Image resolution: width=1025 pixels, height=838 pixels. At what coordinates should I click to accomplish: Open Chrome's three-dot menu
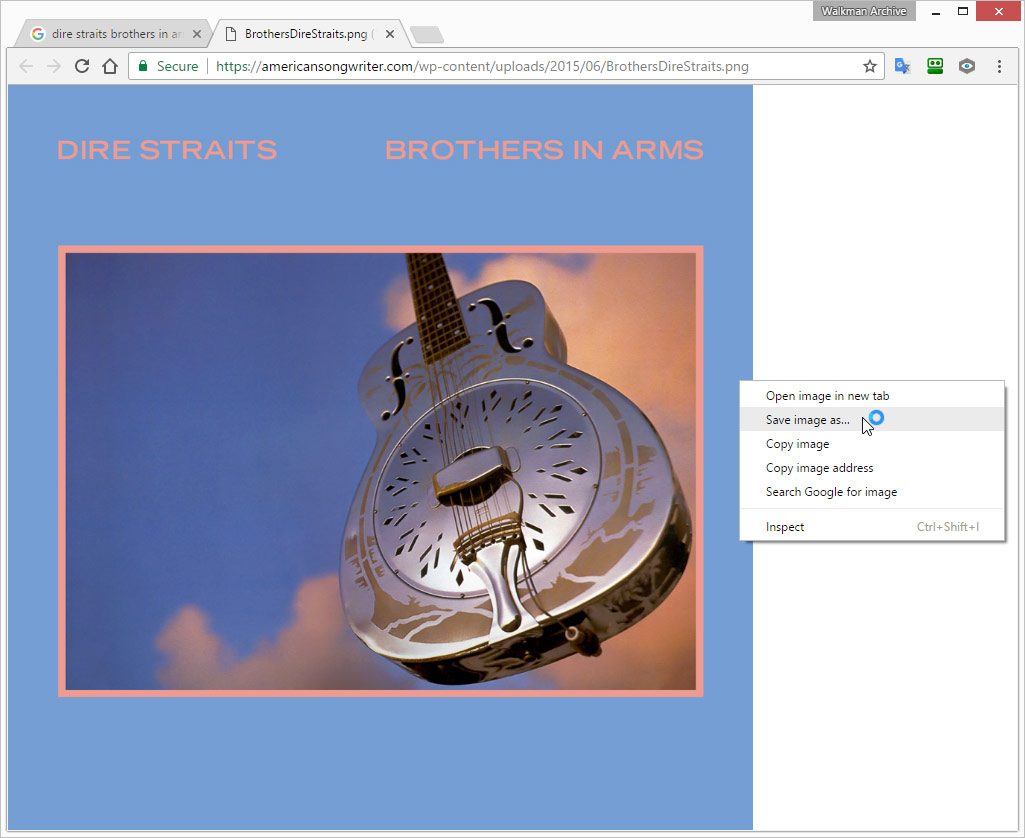999,66
